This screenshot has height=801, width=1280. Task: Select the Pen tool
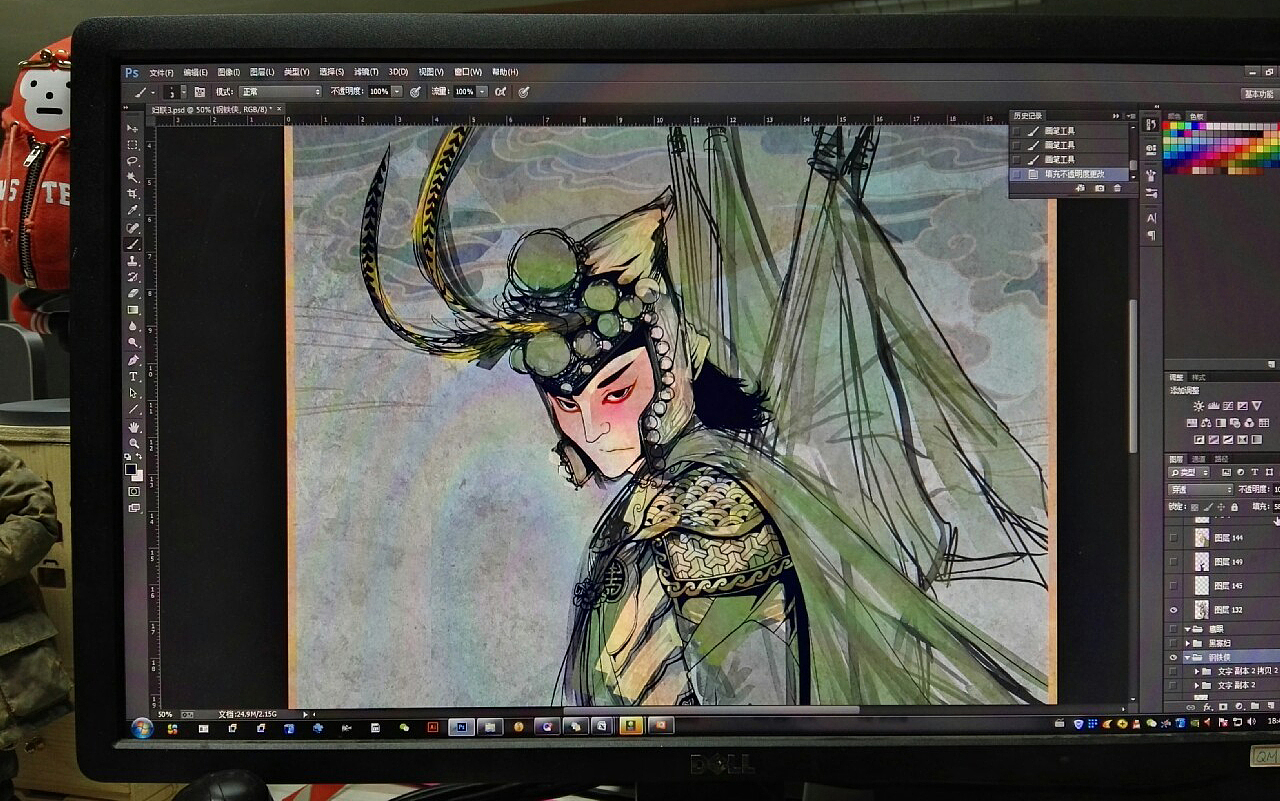[x=133, y=360]
